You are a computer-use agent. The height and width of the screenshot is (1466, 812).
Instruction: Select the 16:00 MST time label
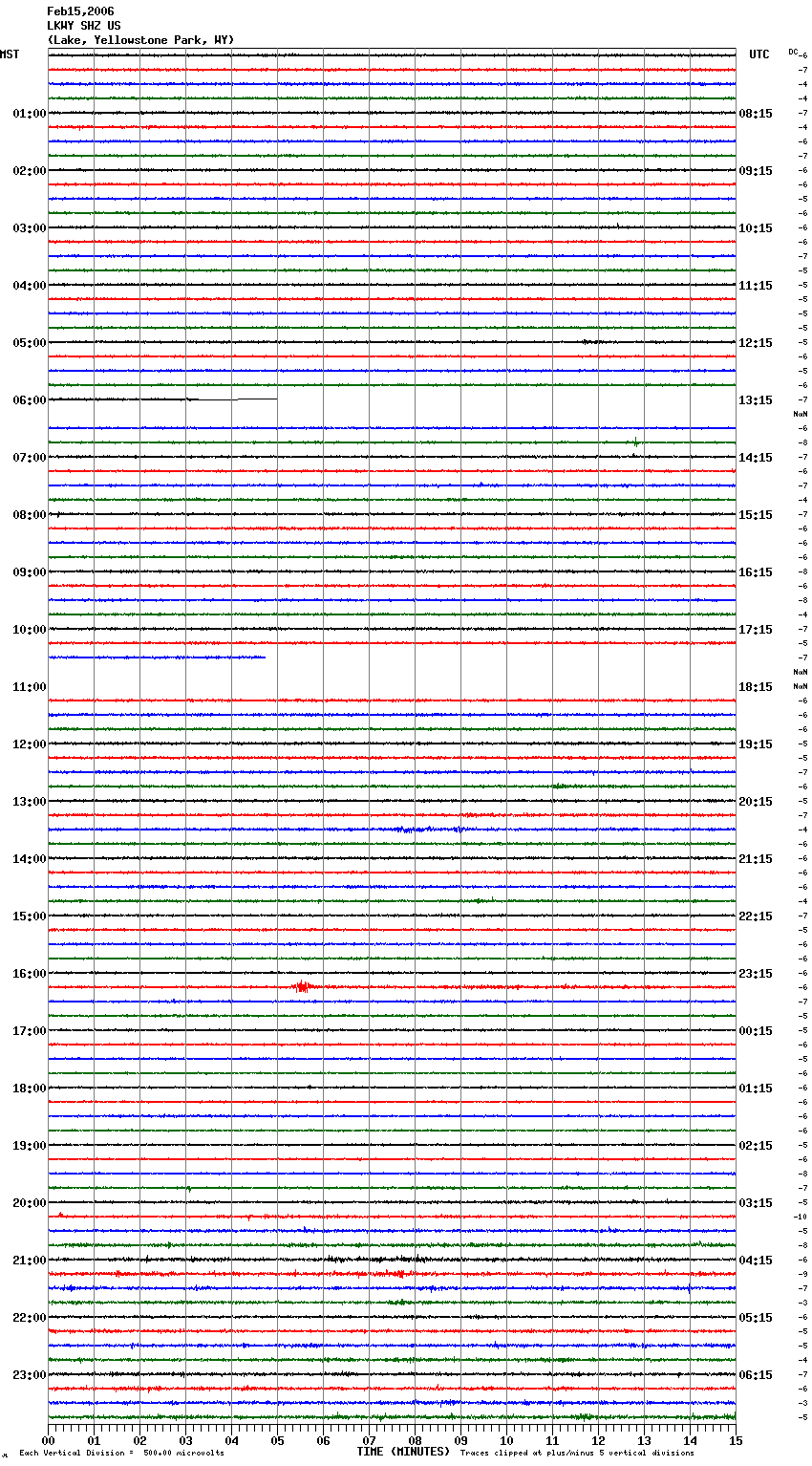tap(30, 974)
